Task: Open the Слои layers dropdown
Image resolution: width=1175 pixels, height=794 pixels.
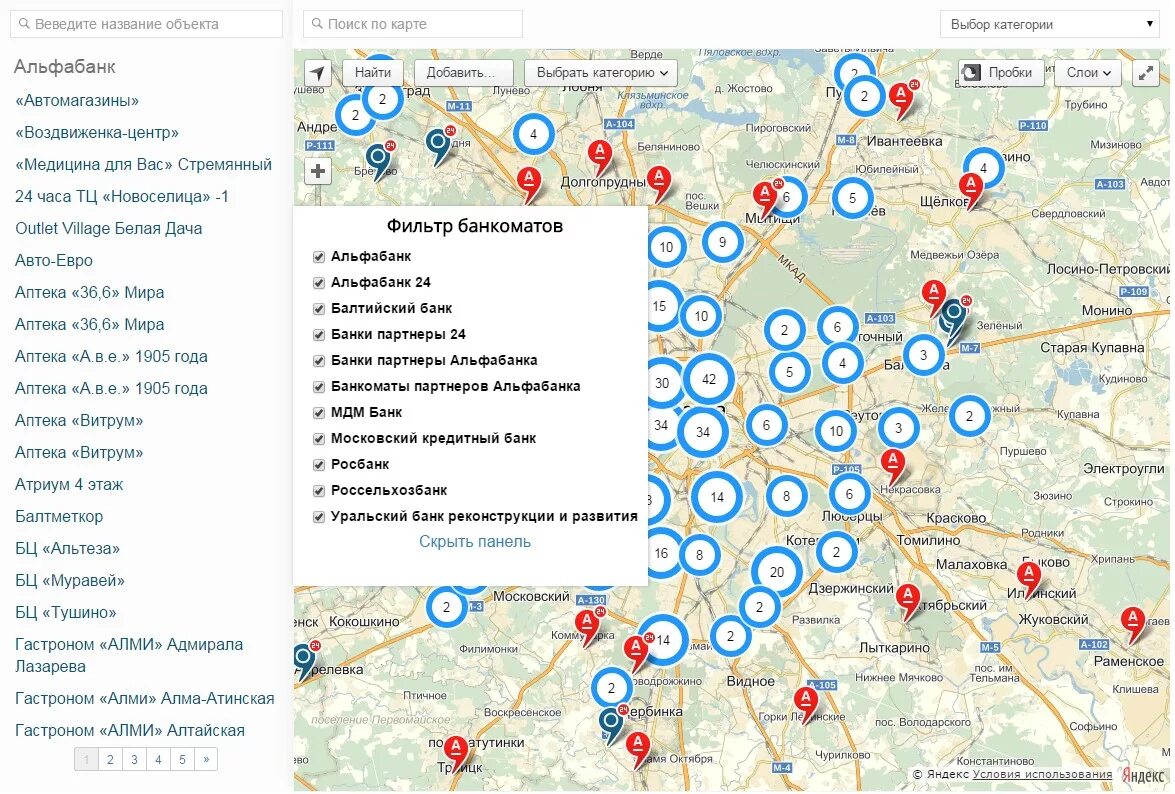Action: pos(1088,73)
